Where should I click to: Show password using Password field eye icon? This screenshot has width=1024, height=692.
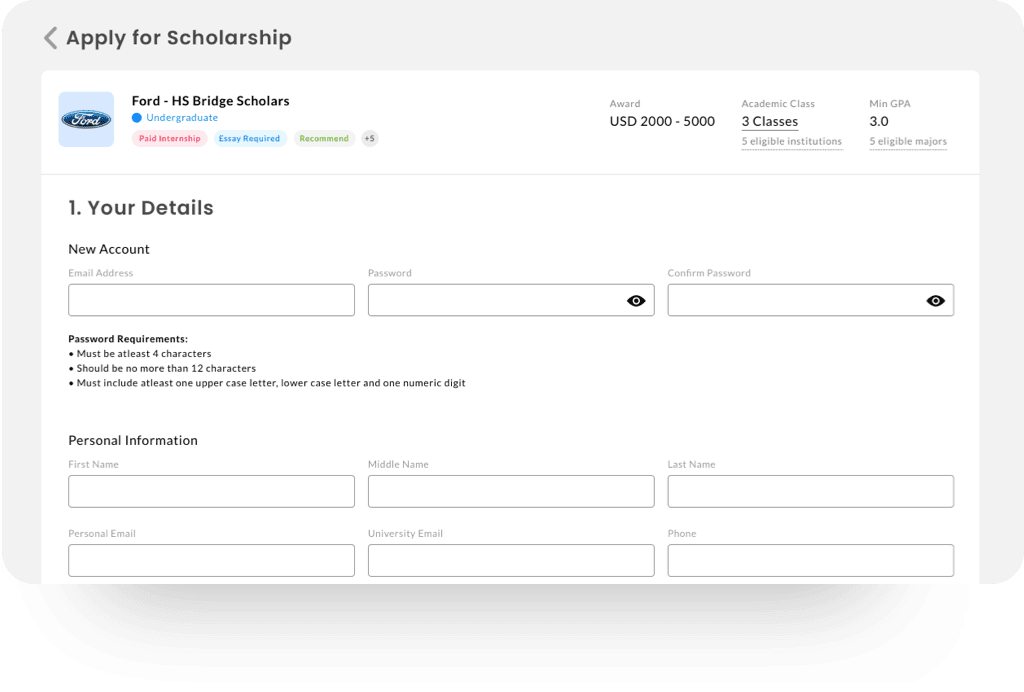tap(636, 300)
